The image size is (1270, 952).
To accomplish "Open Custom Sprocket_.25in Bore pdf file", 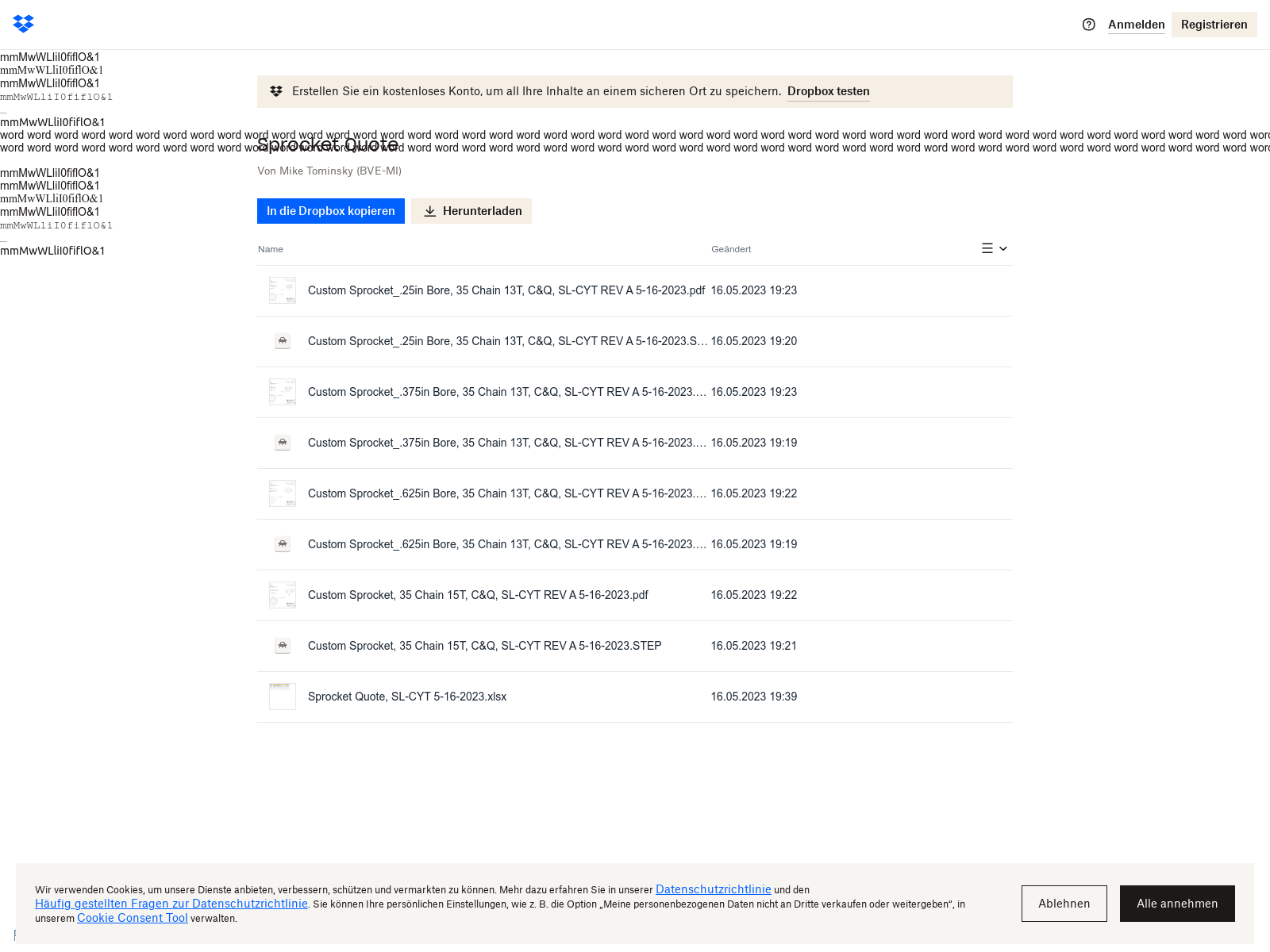I will (506, 290).
